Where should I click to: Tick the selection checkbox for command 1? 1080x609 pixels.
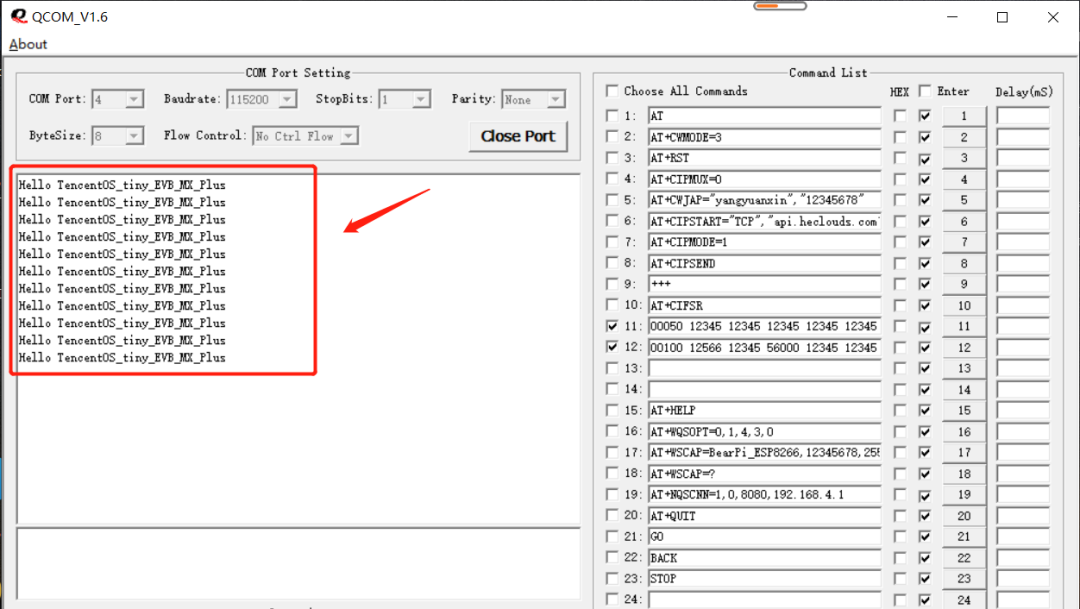click(612, 116)
